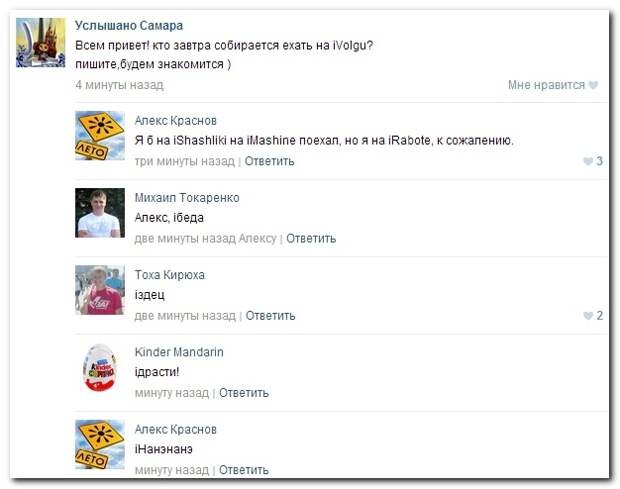Open Михаил Токаренко's name link

click(x=187, y=198)
